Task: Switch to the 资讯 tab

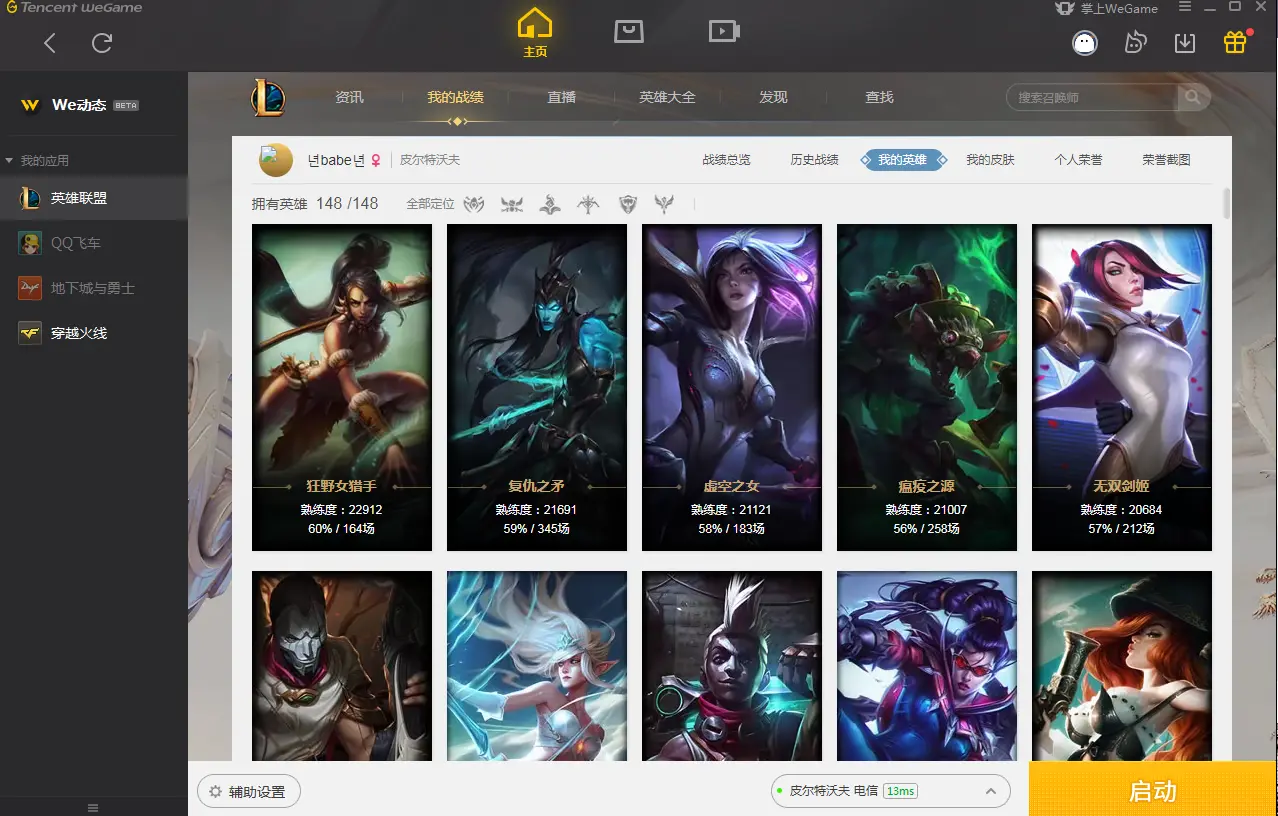Action: tap(349, 97)
